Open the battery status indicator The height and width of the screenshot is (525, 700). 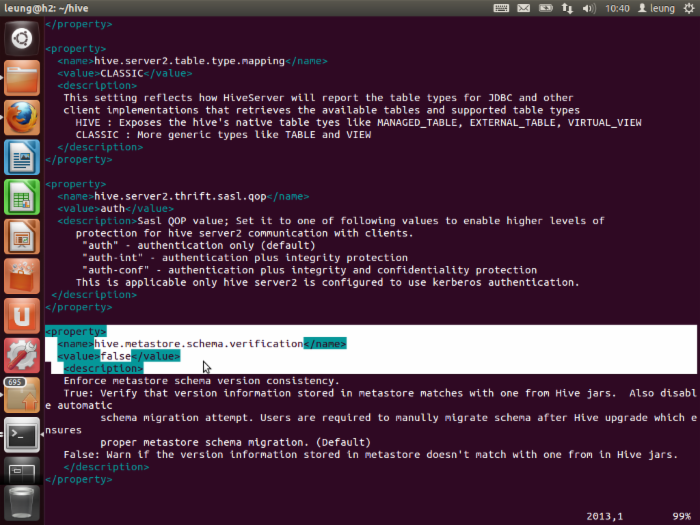coord(546,8)
